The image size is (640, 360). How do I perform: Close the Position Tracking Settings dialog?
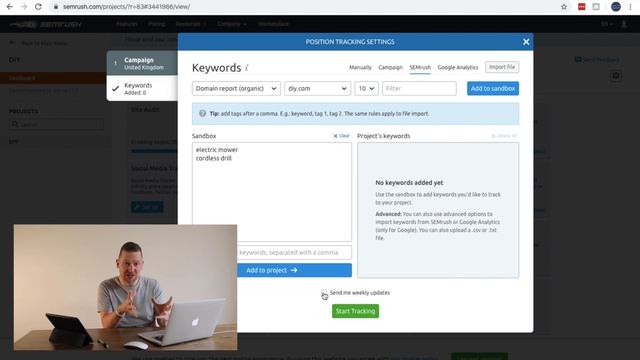click(x=526, y=42)
